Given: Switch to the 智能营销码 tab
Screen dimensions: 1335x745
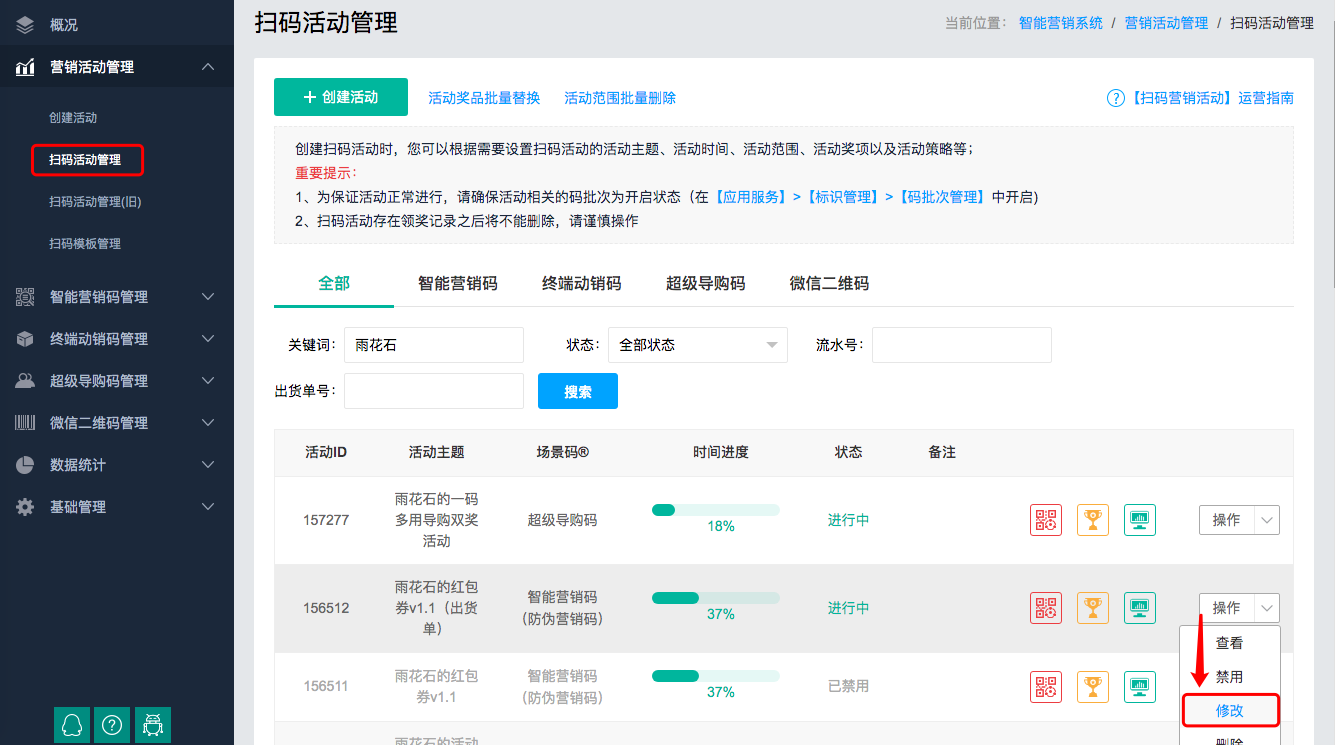Looking at the screenshot, I should click(x=458, y=283).
